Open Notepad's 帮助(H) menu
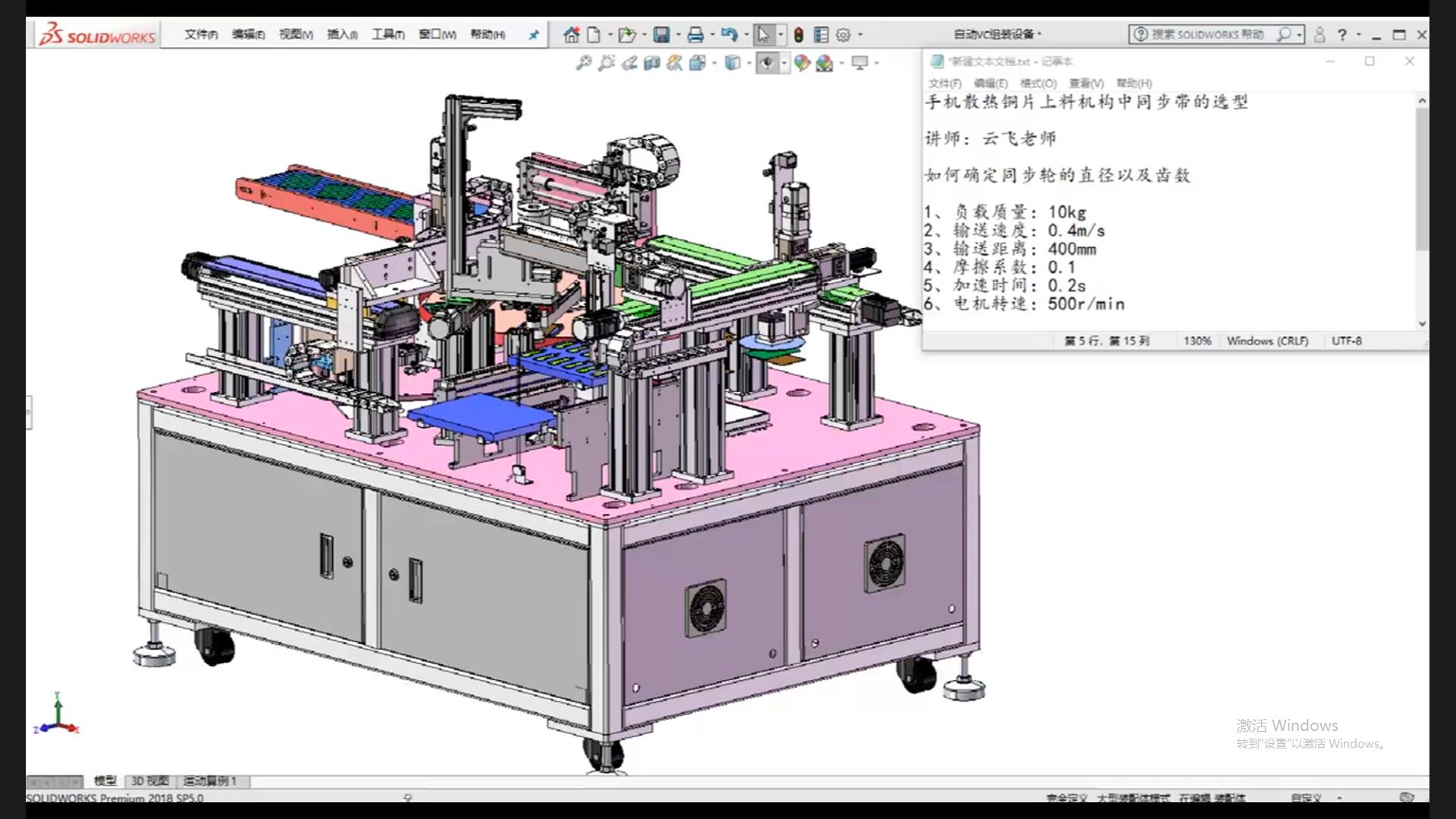This screenshot has width=1456, height=819. [1134, 83]
